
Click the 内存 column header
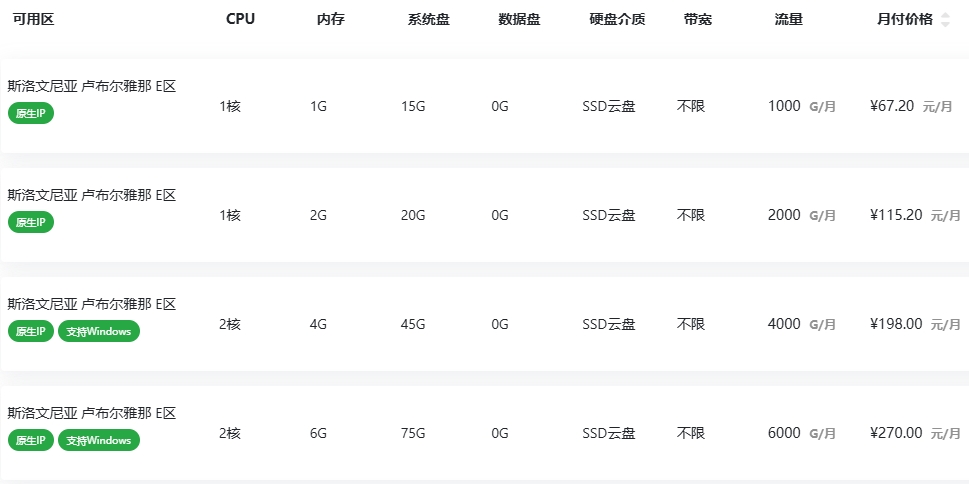(x=330, y=19)
